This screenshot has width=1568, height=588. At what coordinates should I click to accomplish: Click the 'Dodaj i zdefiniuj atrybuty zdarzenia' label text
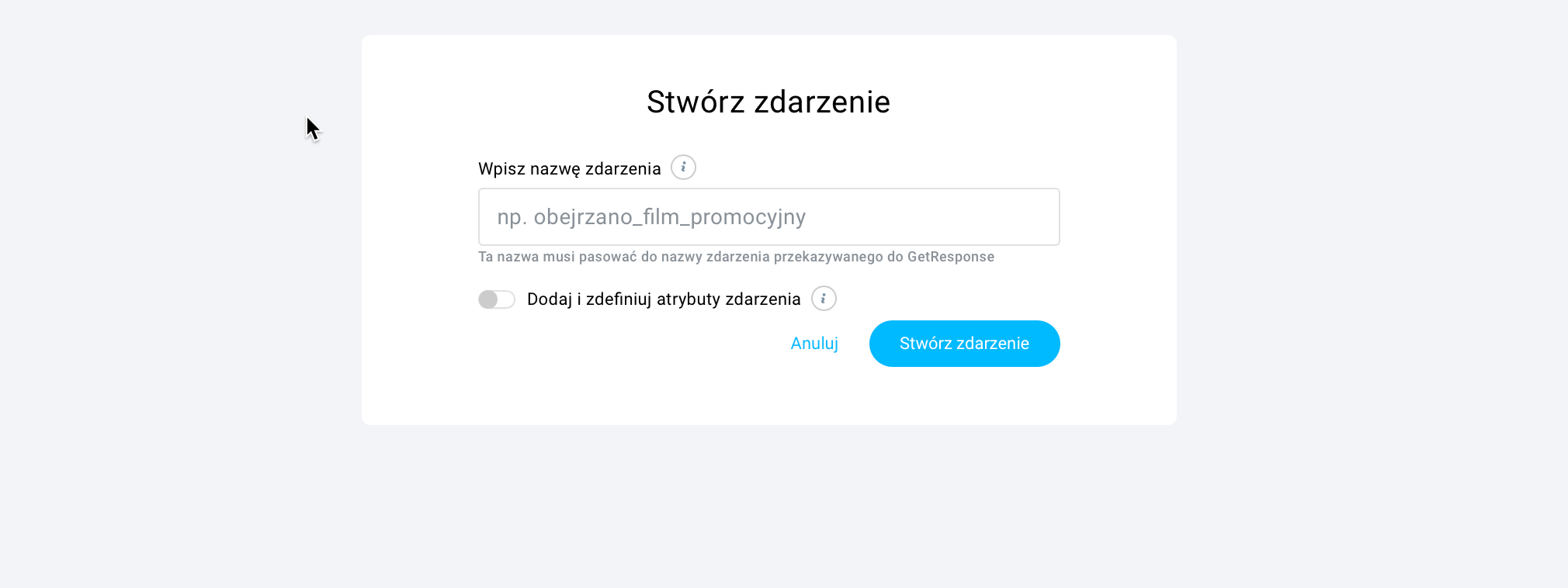[x=664, y=299]
